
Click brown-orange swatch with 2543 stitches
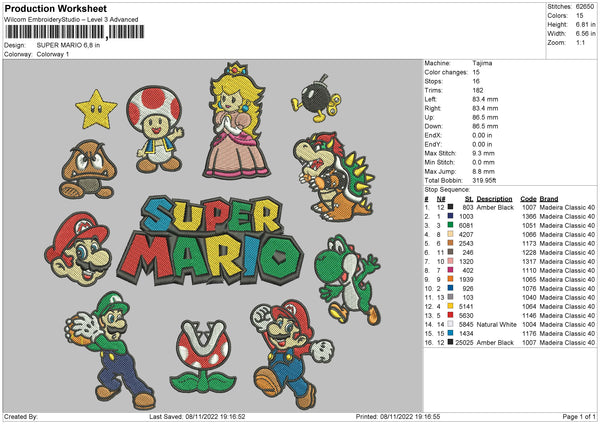pyautogui.click(x=450, y=243)
